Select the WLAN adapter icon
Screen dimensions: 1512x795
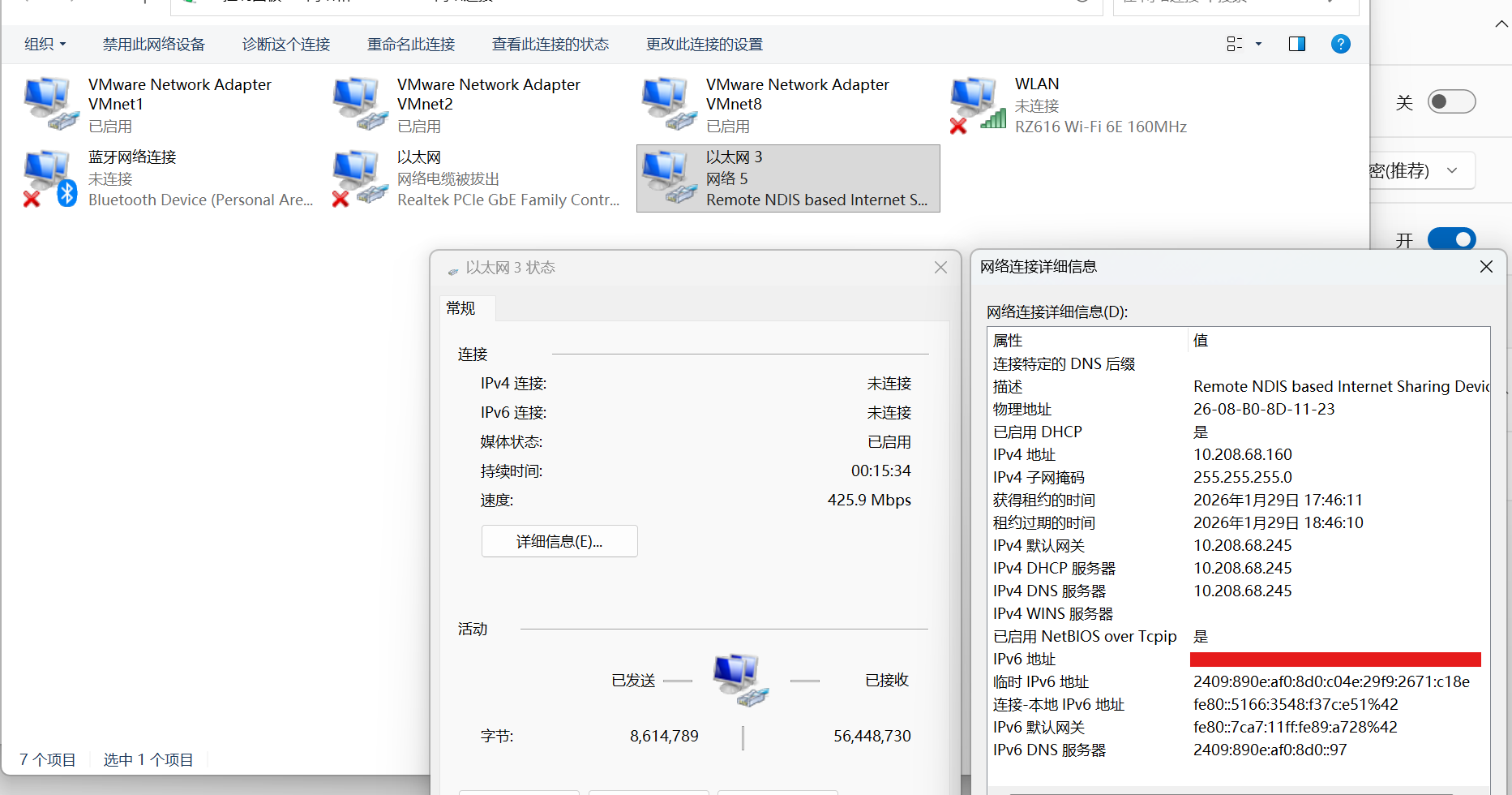975,101
